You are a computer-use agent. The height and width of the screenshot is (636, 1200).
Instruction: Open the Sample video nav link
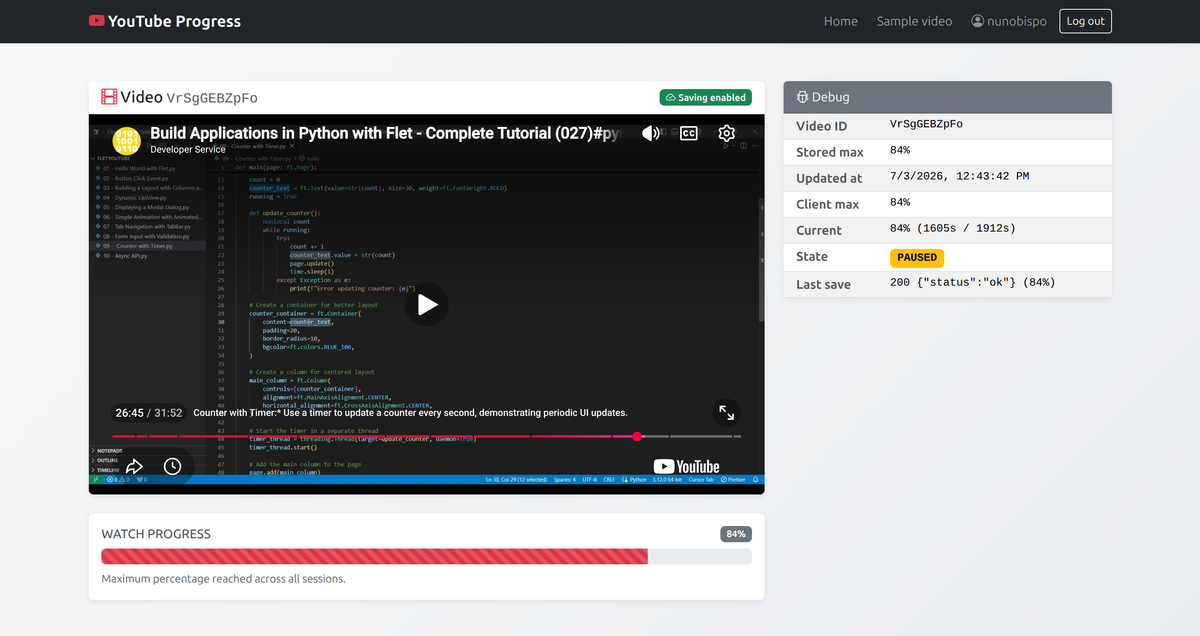point(914,21)
